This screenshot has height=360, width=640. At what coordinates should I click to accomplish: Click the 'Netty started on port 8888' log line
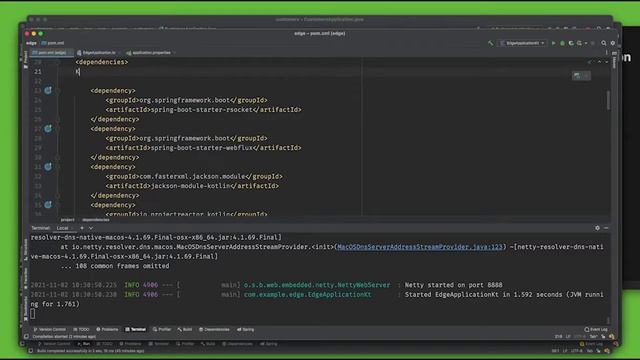tap(453, 285)
